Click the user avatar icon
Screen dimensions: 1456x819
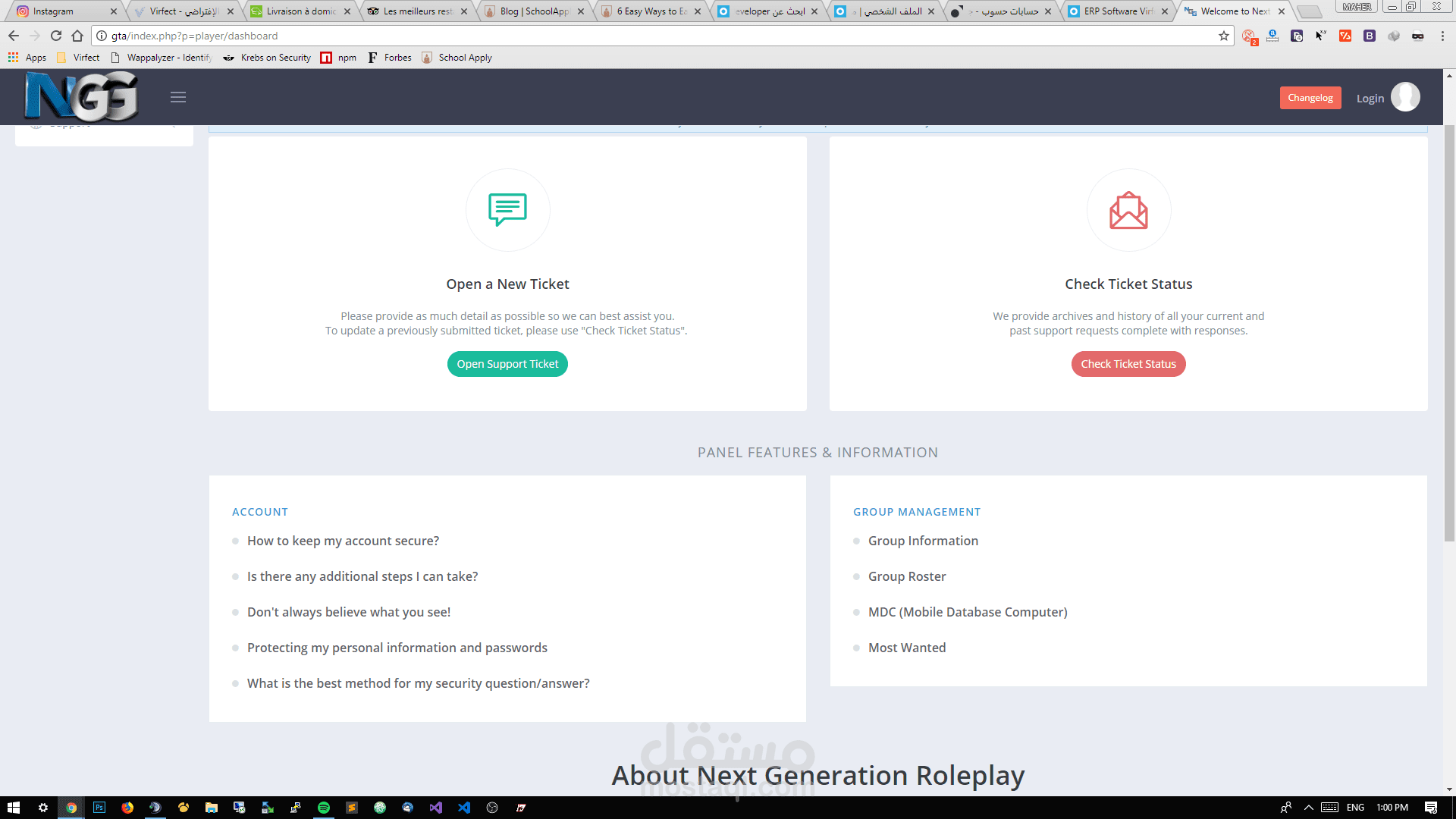(1405, 97)
